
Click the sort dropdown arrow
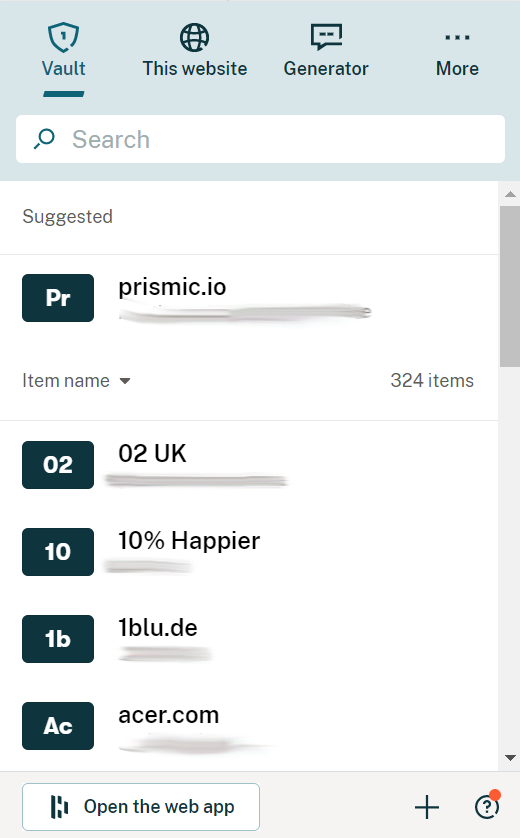[x=125, y=381]
